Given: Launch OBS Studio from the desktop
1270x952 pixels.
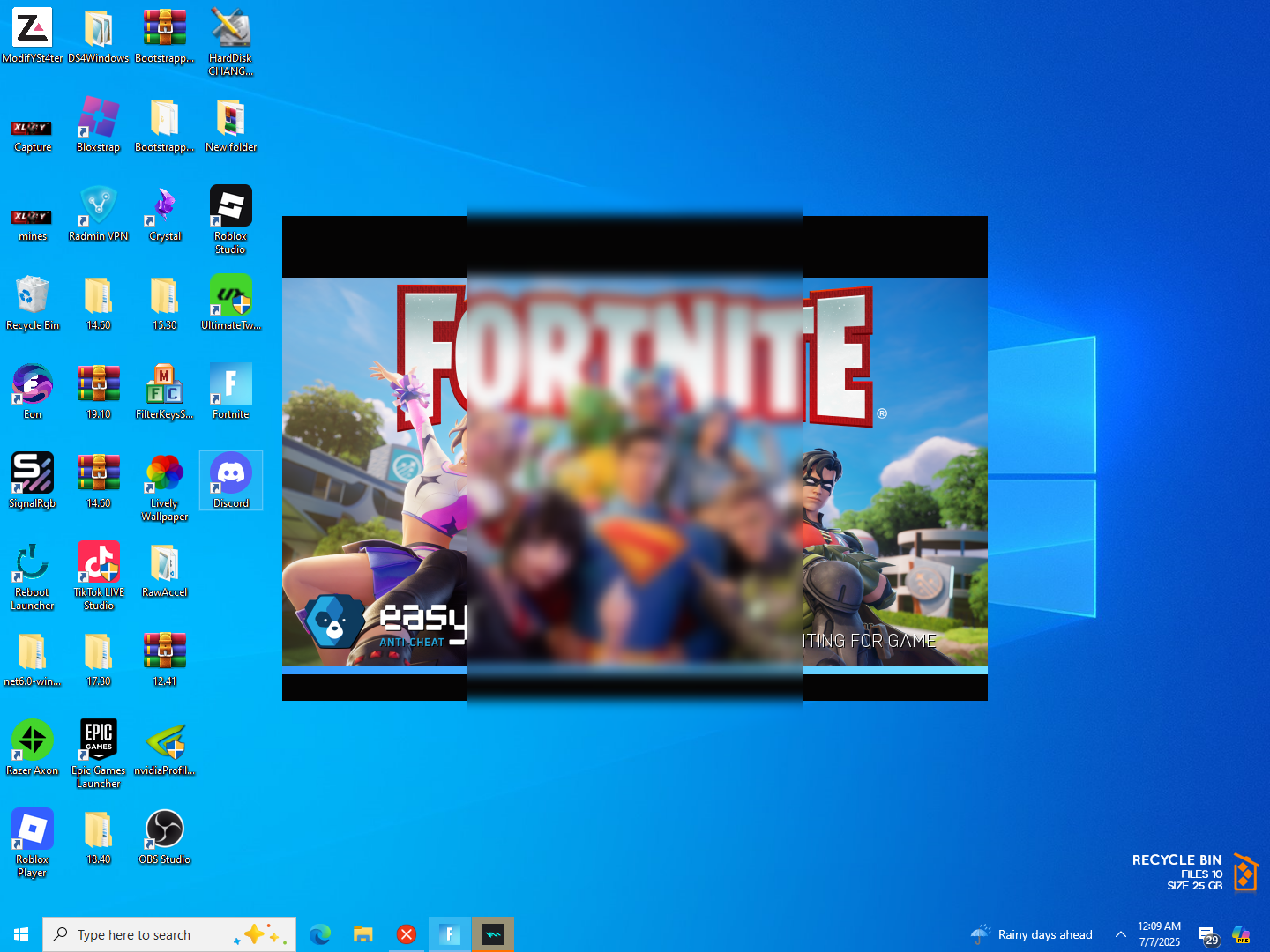Looking at the screenshot, I should [164, 837].
